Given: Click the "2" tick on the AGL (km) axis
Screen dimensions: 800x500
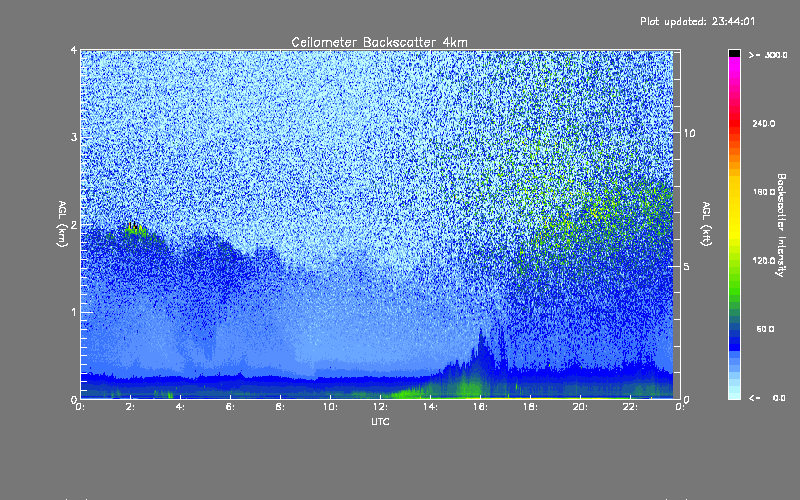Looking at the screenshot, I should (x=74, y=225).
